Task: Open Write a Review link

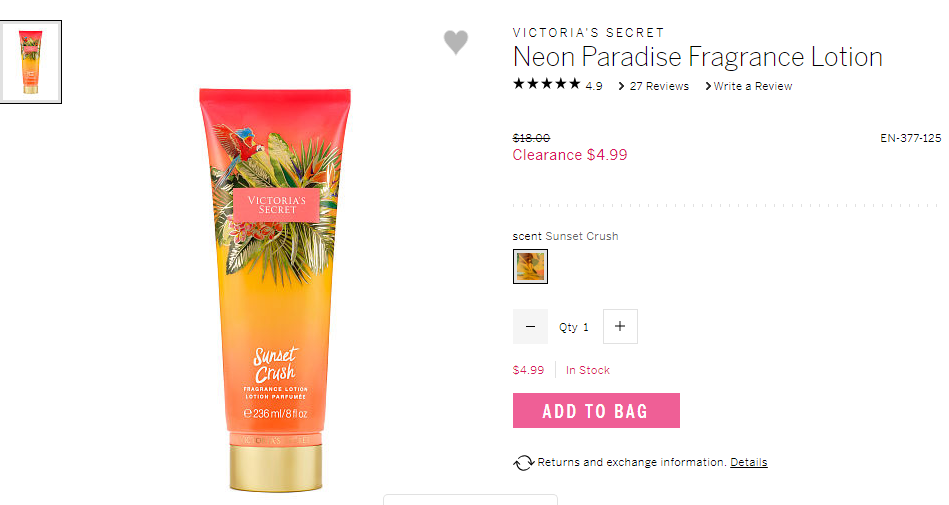Action: pyautogui.click(x=752, y=86)
